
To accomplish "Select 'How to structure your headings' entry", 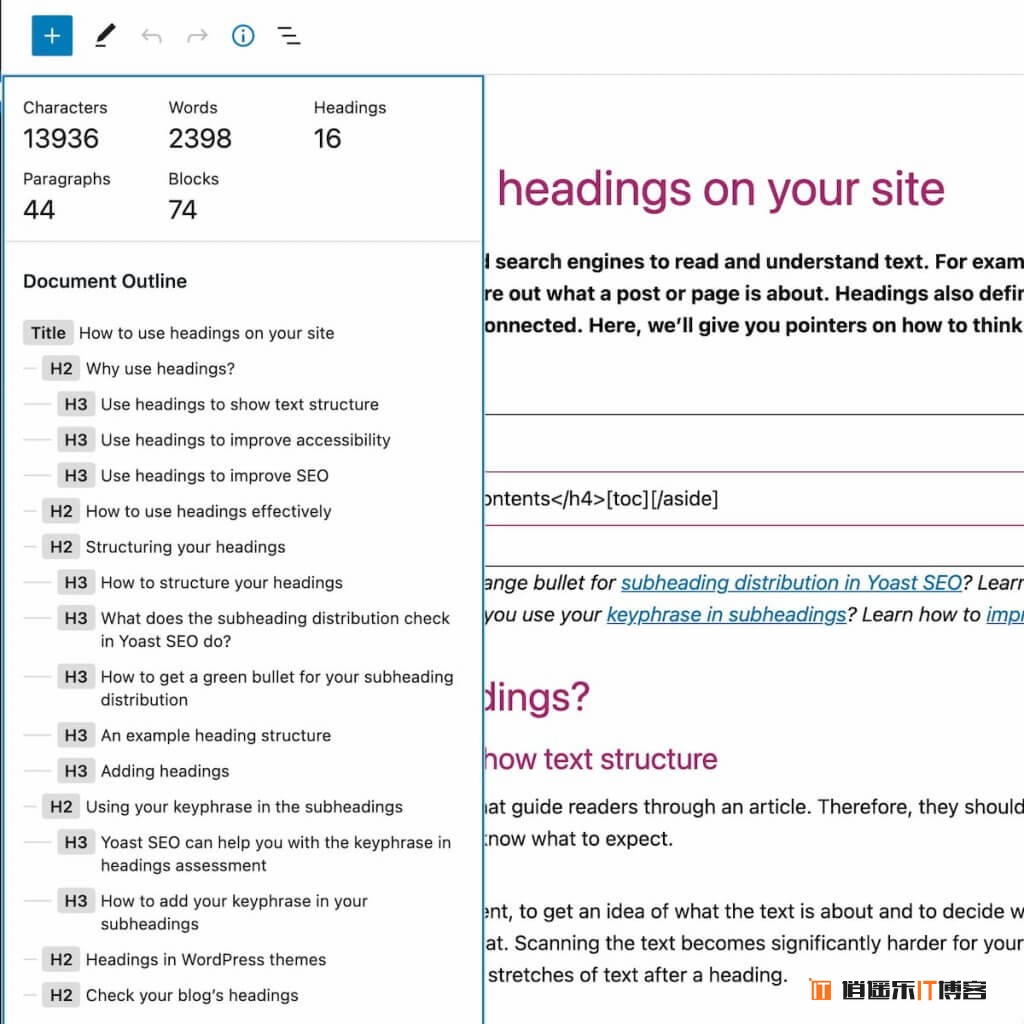I will coord(200,582).
